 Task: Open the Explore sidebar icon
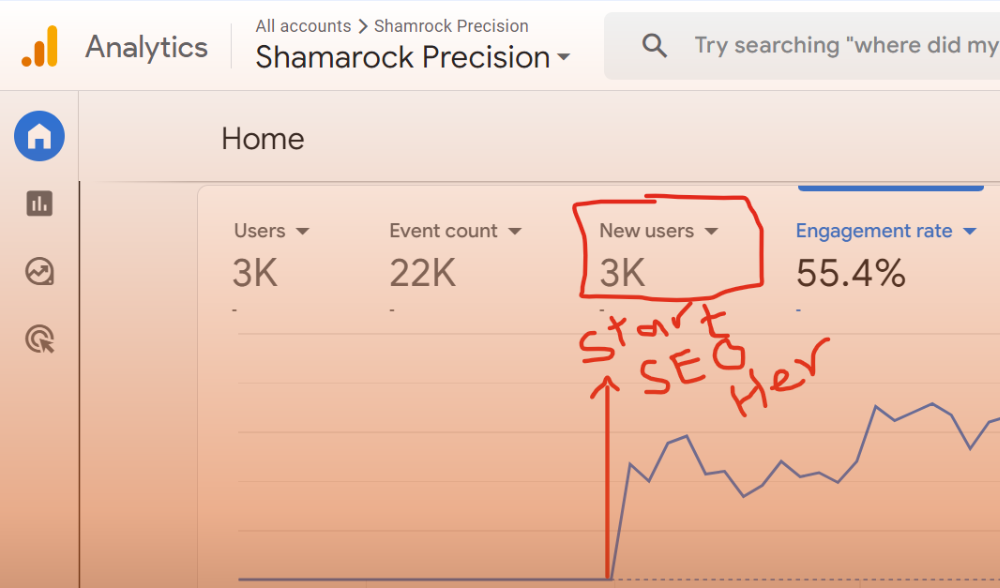tap(39, 272)
